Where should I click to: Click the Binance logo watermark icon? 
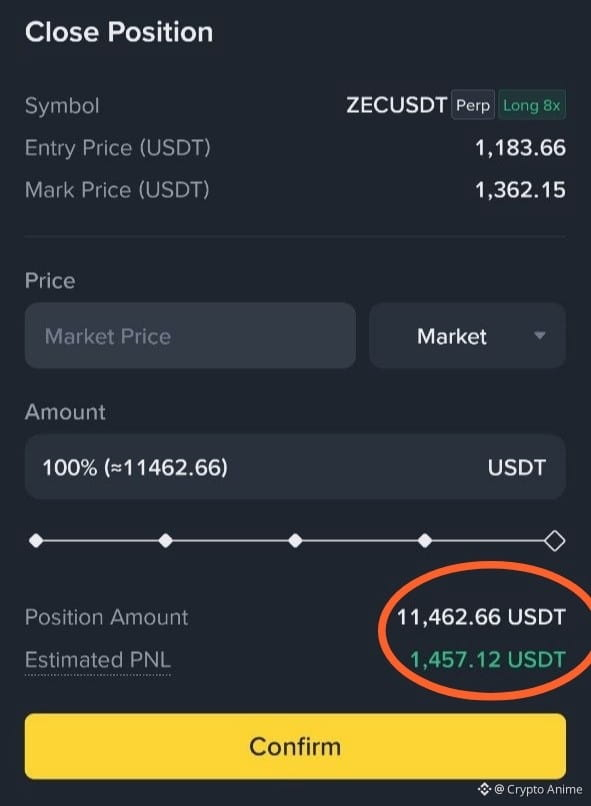484,789
